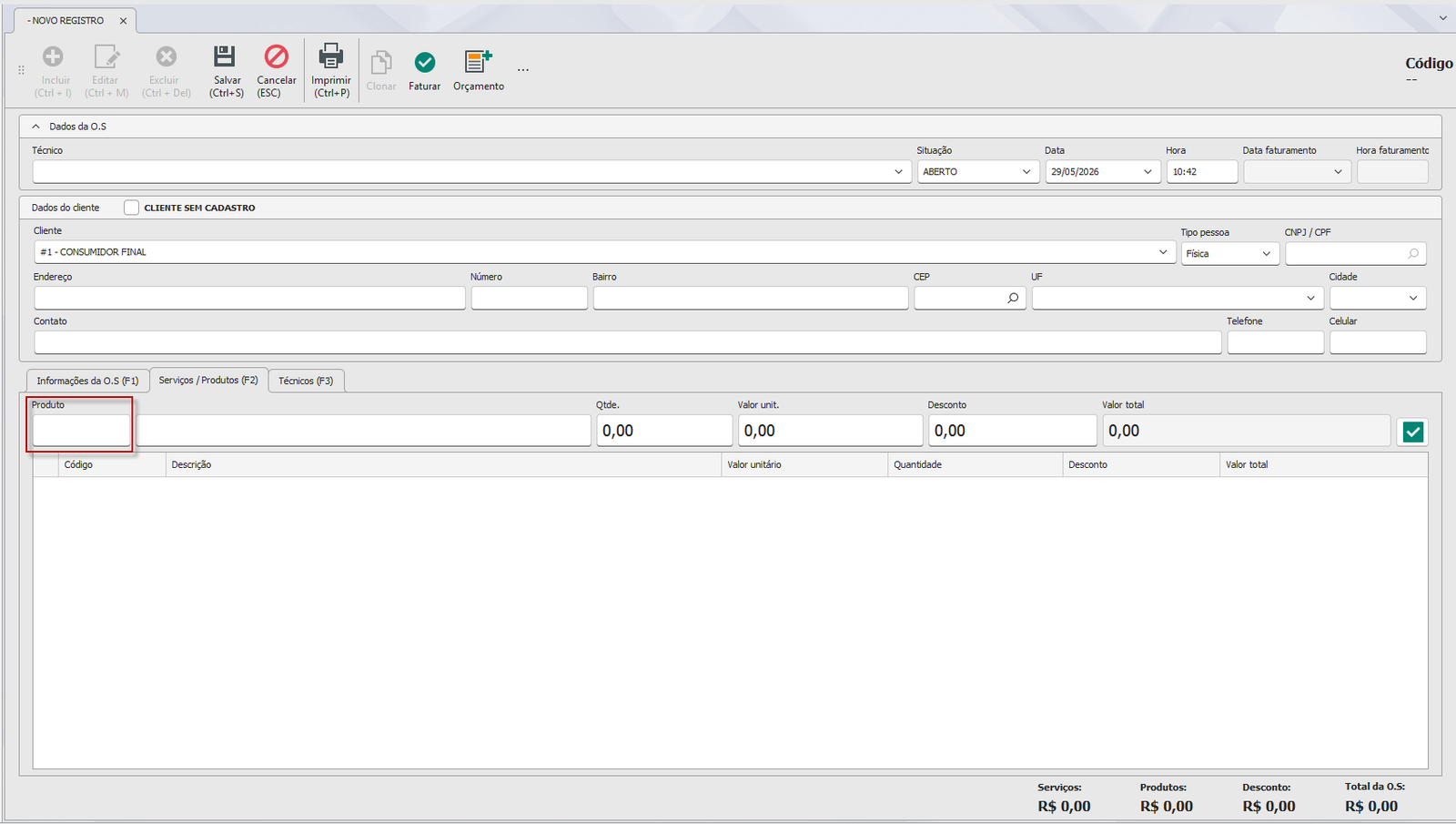Click the Endereço input field
Screen dimensions: 1456x824
coord(249,298)
